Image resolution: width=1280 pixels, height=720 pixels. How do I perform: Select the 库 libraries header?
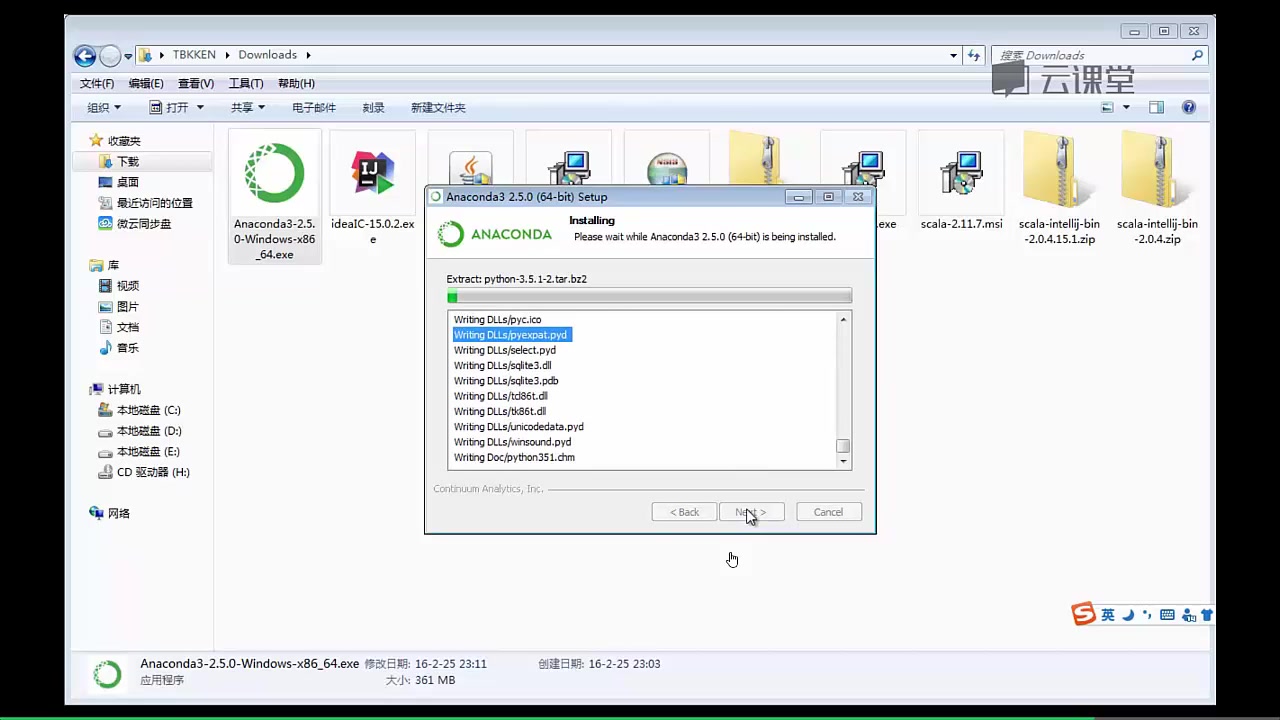[113, 265]
